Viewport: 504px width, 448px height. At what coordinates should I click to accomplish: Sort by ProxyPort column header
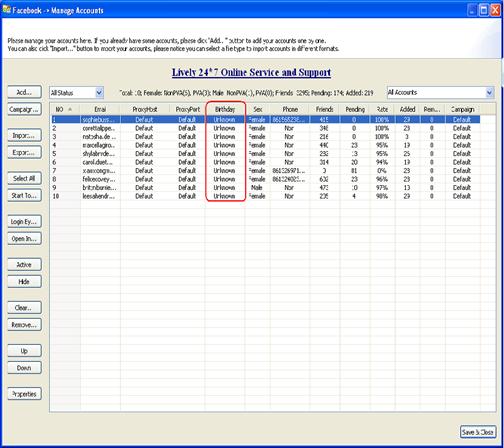pos(188,109)
